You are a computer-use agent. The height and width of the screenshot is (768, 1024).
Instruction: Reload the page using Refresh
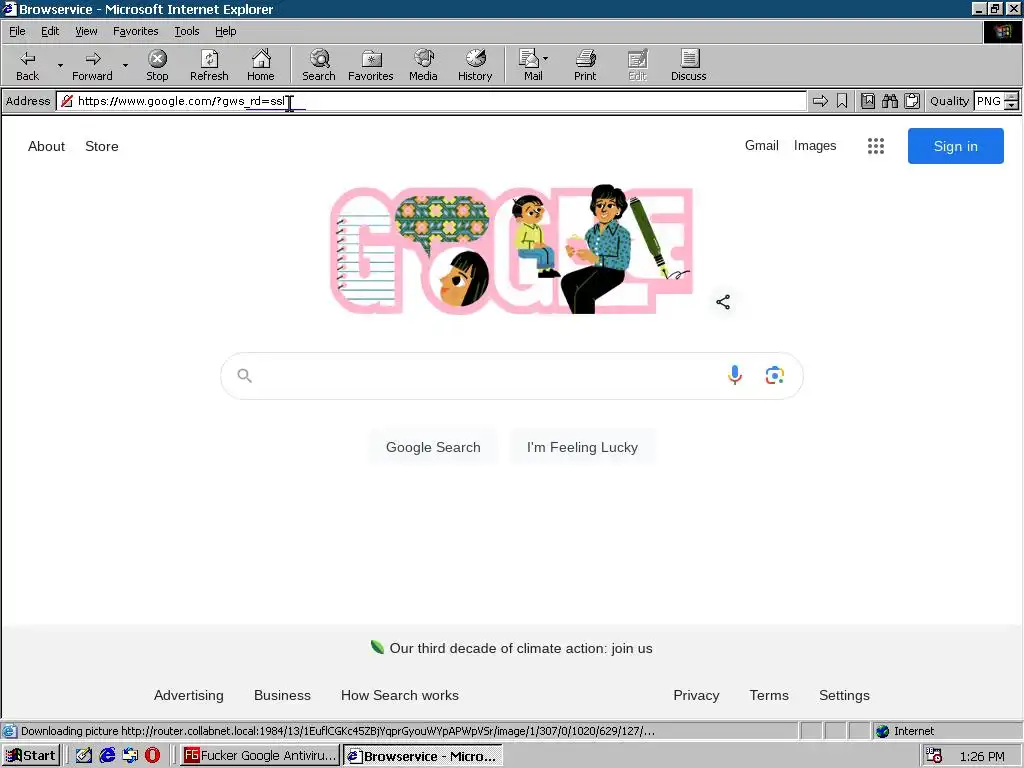(x=209, y=65)
